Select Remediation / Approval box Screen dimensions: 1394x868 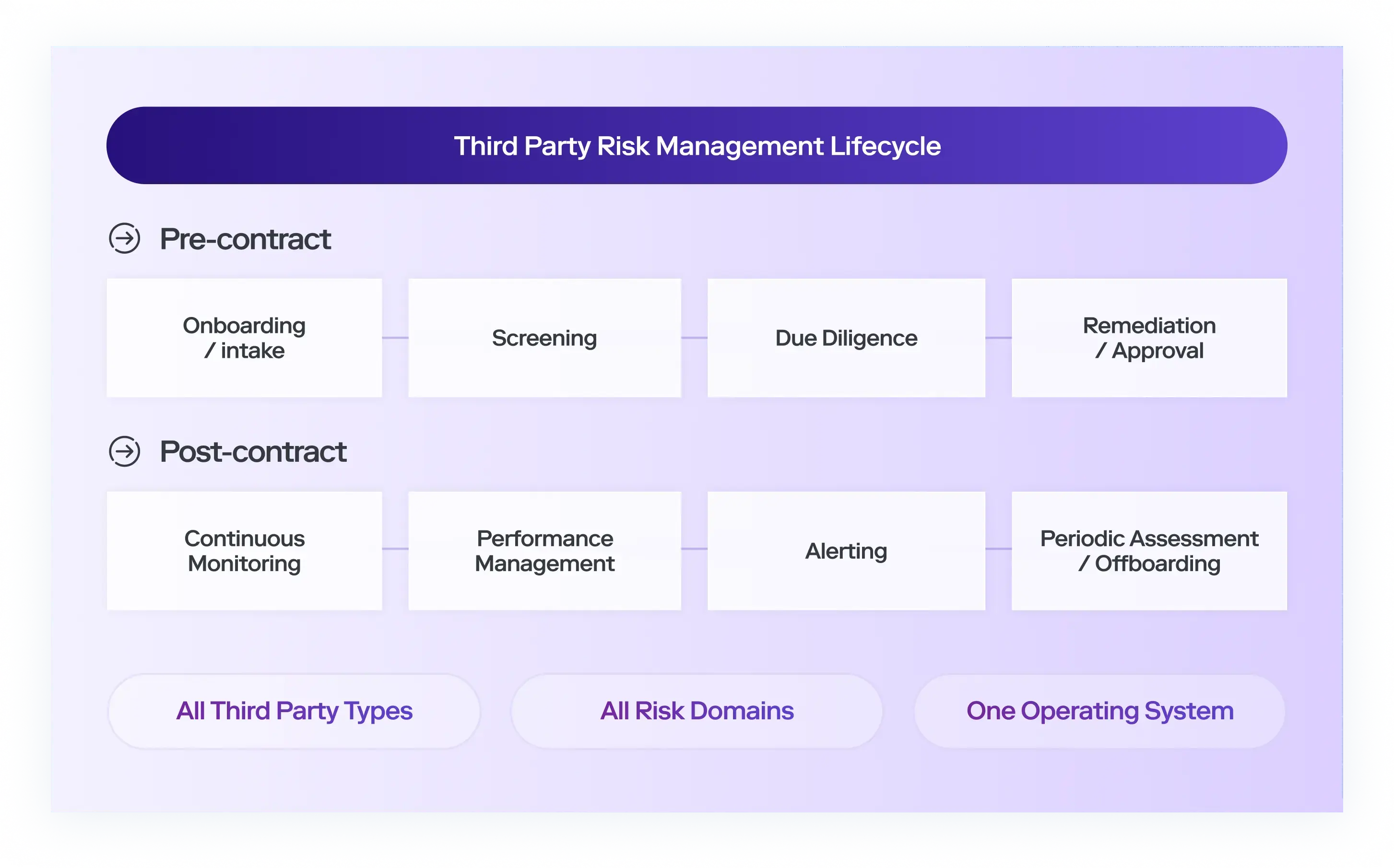pos(1149,338)
